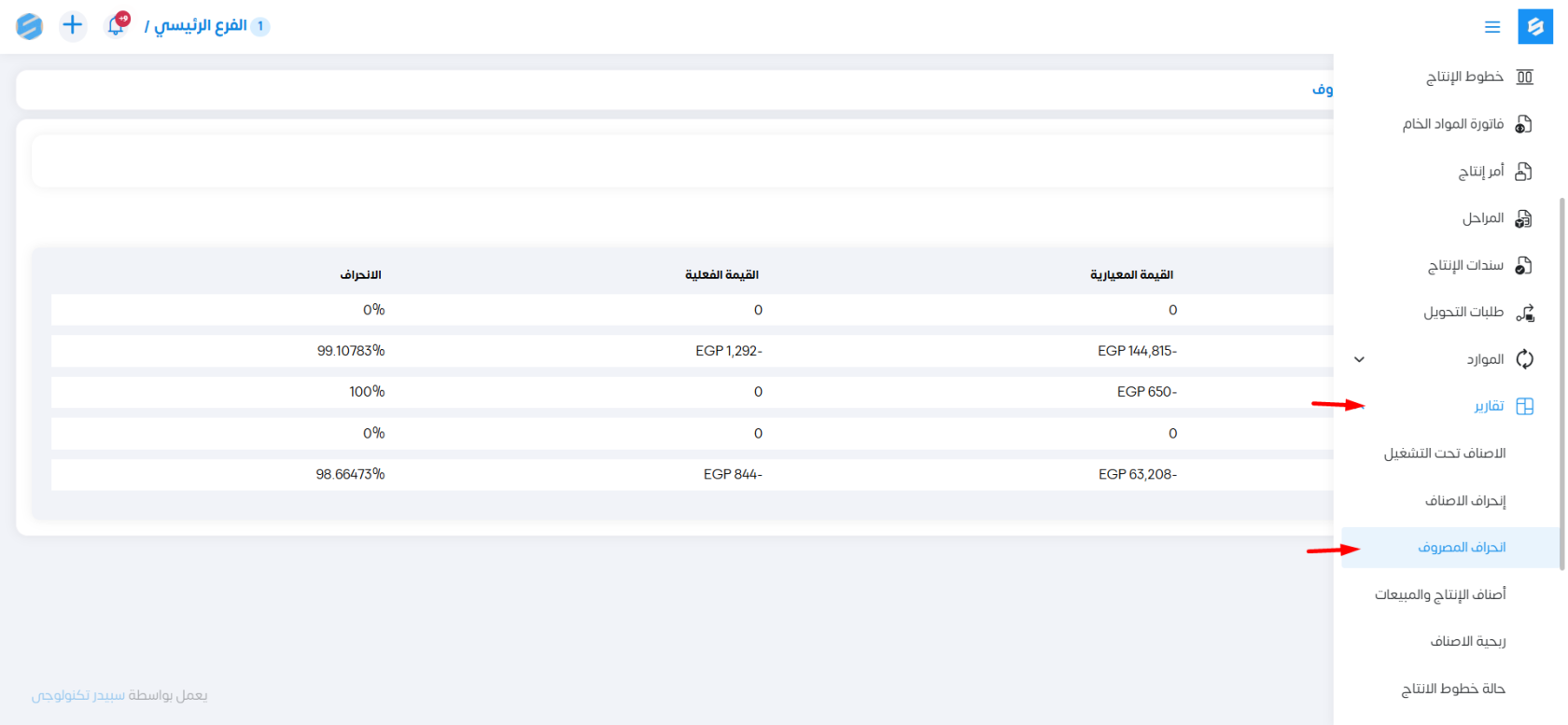Click the plus quick-add icon
The image size is (1568, 725).
[x=72, y=25]
